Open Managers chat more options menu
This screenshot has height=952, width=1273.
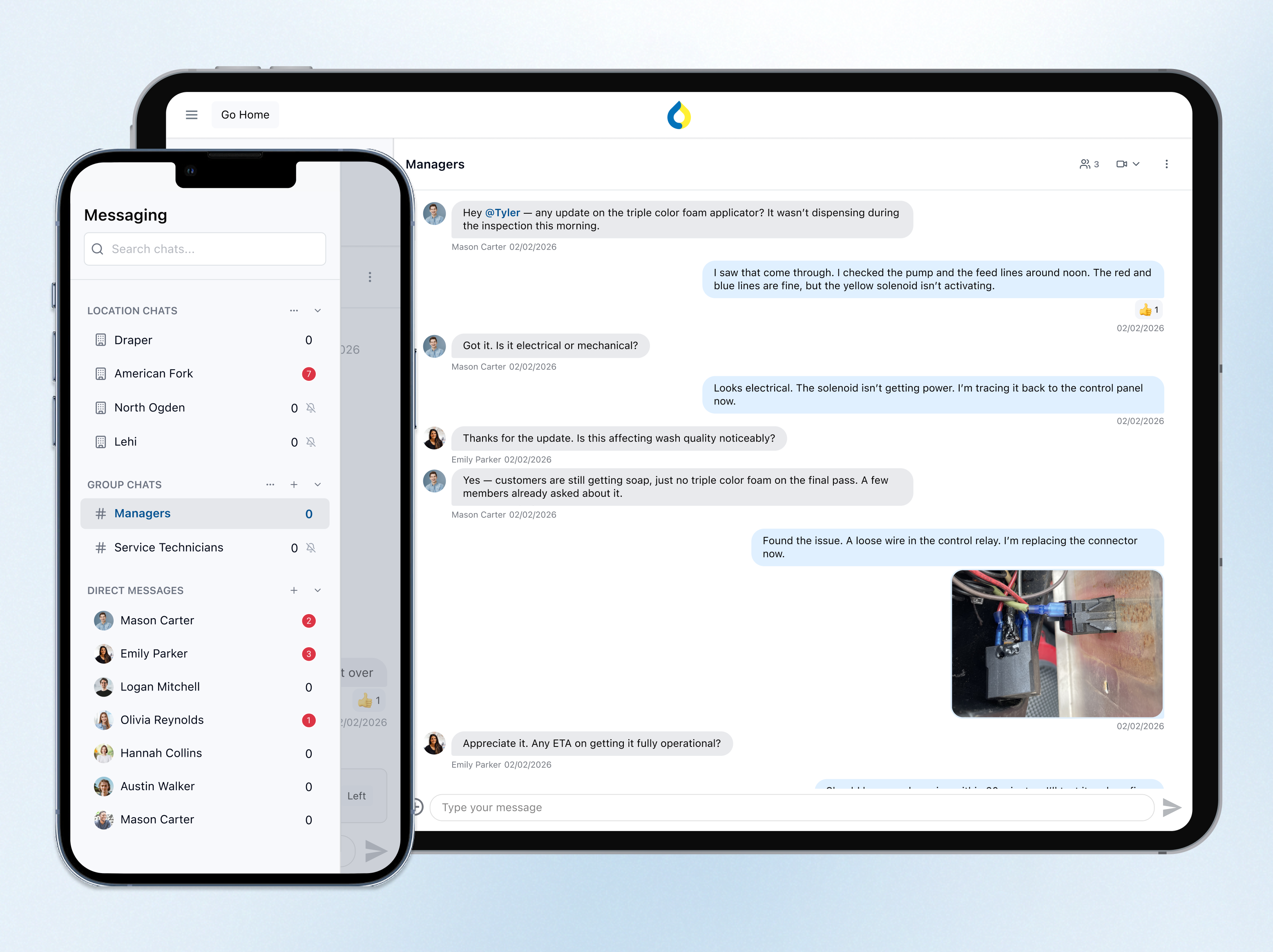click(1166, 164)
